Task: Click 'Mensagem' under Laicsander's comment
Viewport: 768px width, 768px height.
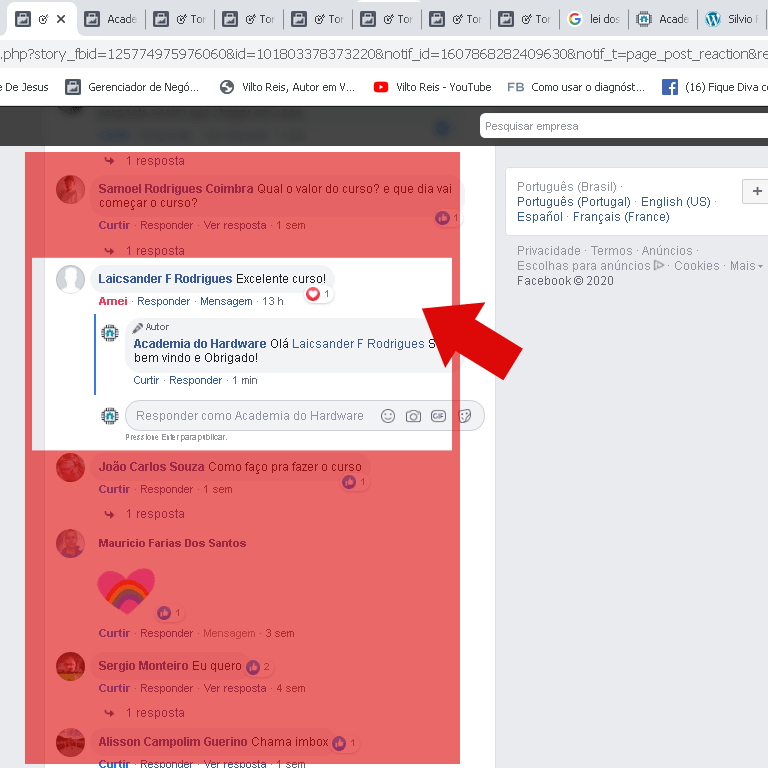Action: 226,301
